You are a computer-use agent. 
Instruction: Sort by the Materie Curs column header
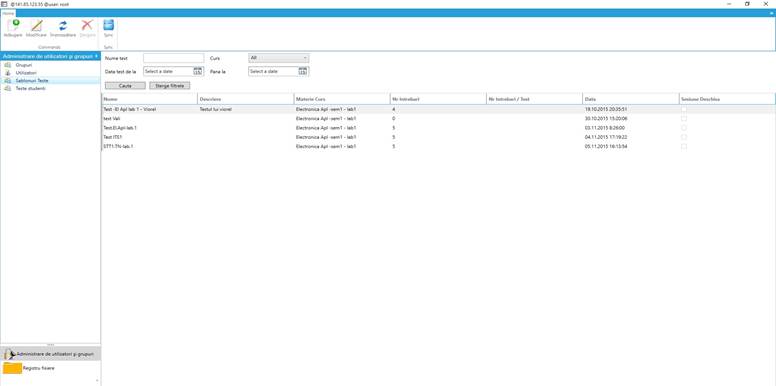point(342,99)
